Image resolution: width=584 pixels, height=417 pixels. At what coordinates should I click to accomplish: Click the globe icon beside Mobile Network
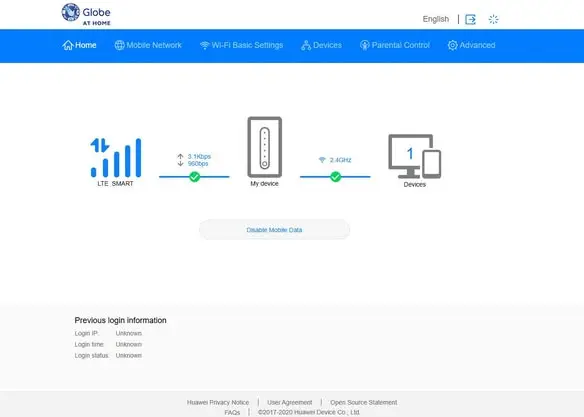(x=120, y=45)
